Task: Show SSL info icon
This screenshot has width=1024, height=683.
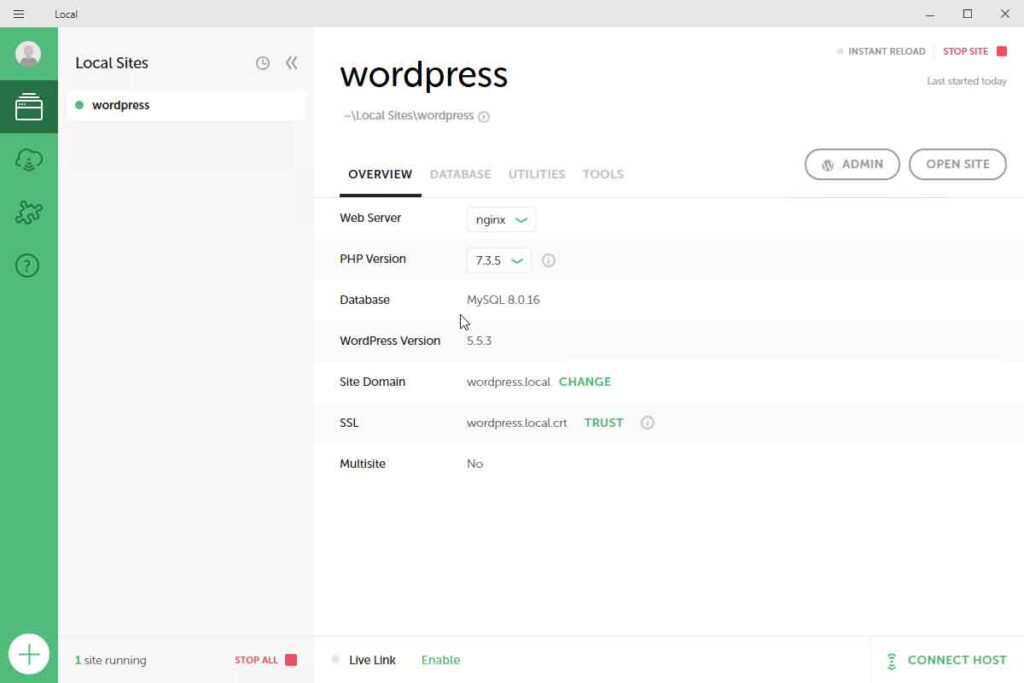Action: [647, 422]
